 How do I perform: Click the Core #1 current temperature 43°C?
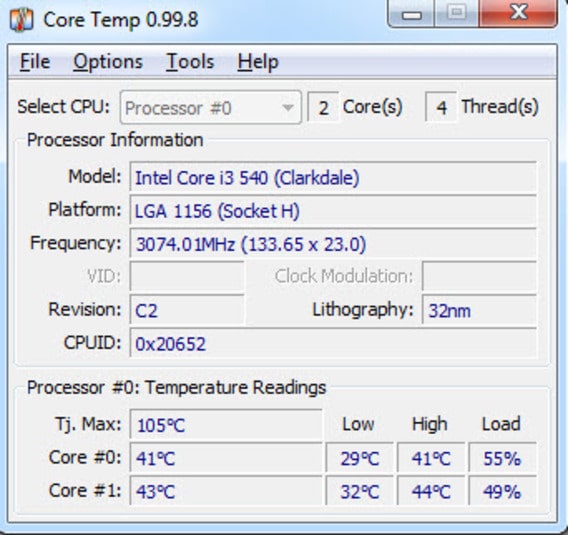pyautogui.click(x=226, y=491)
